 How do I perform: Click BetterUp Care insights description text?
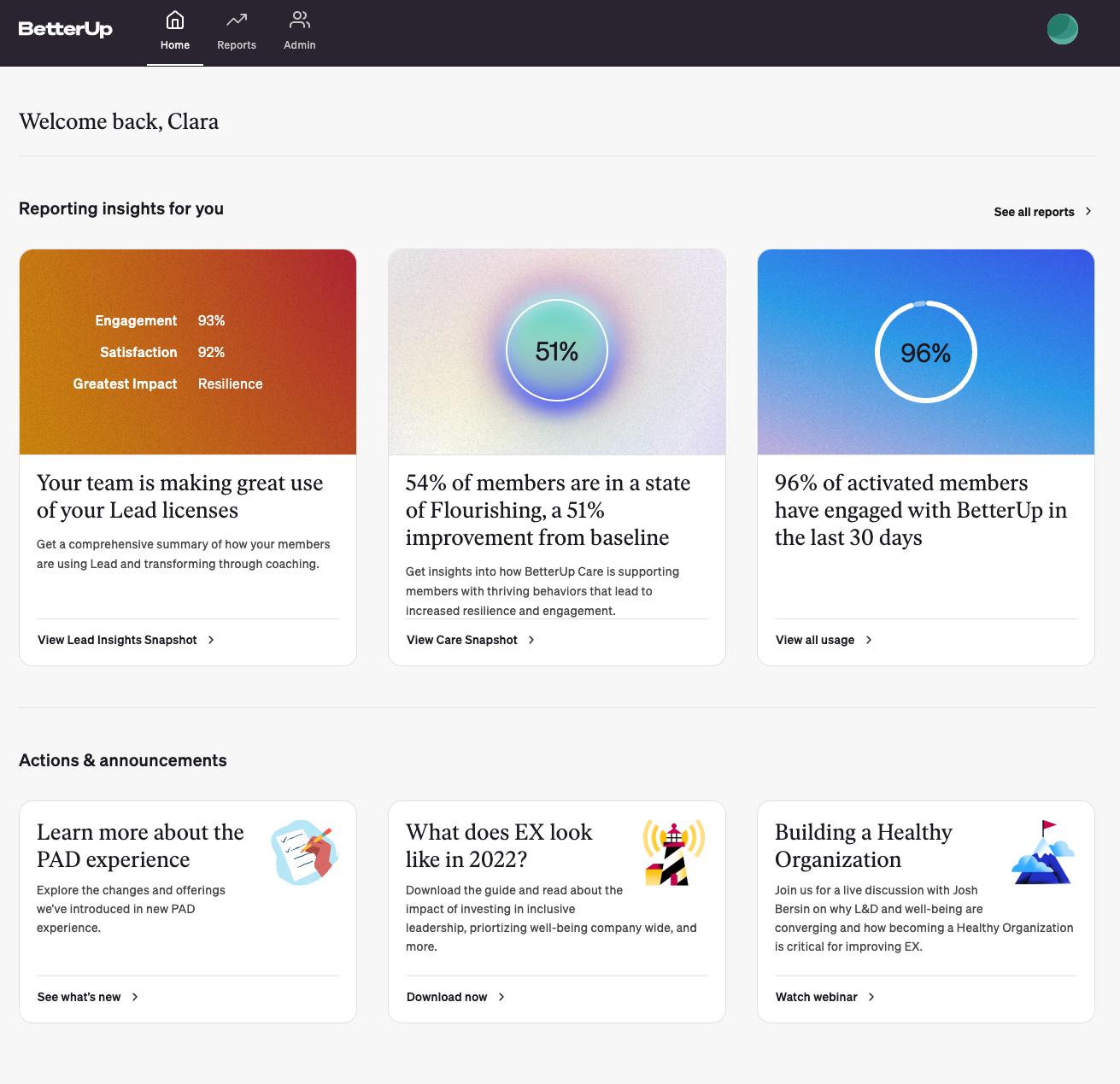tap(542, 591)
